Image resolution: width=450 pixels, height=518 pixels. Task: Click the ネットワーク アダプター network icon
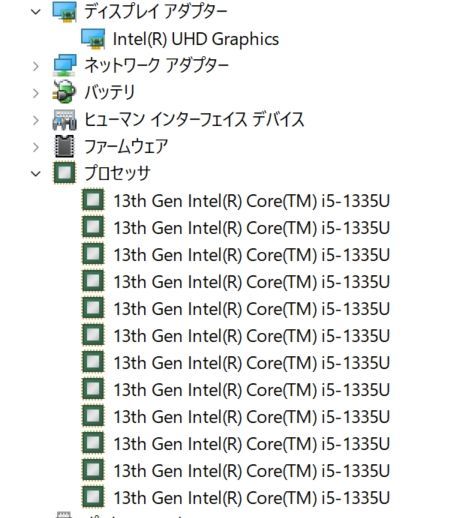[64, 66]
